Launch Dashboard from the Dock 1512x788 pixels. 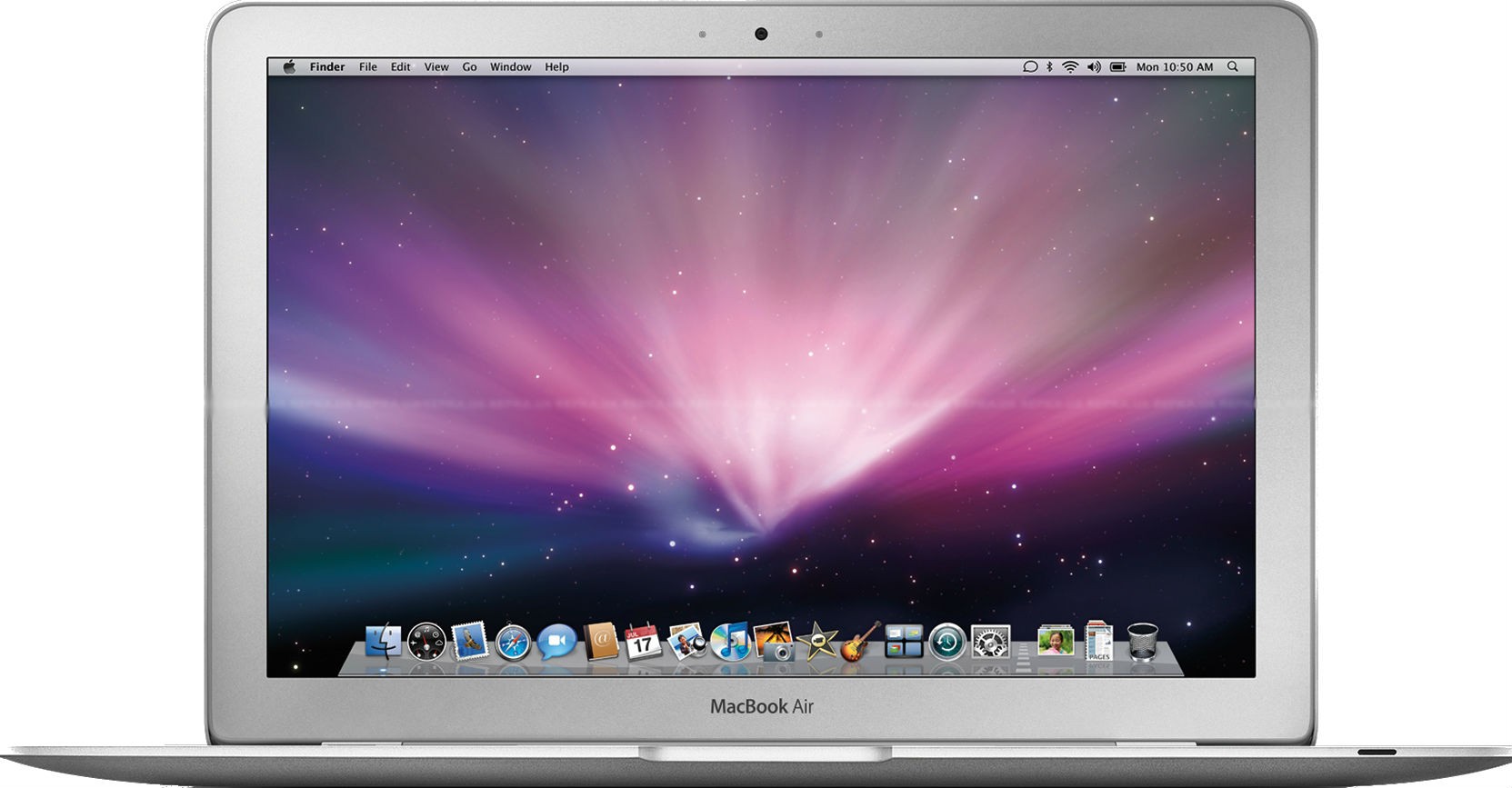point(426,642)
